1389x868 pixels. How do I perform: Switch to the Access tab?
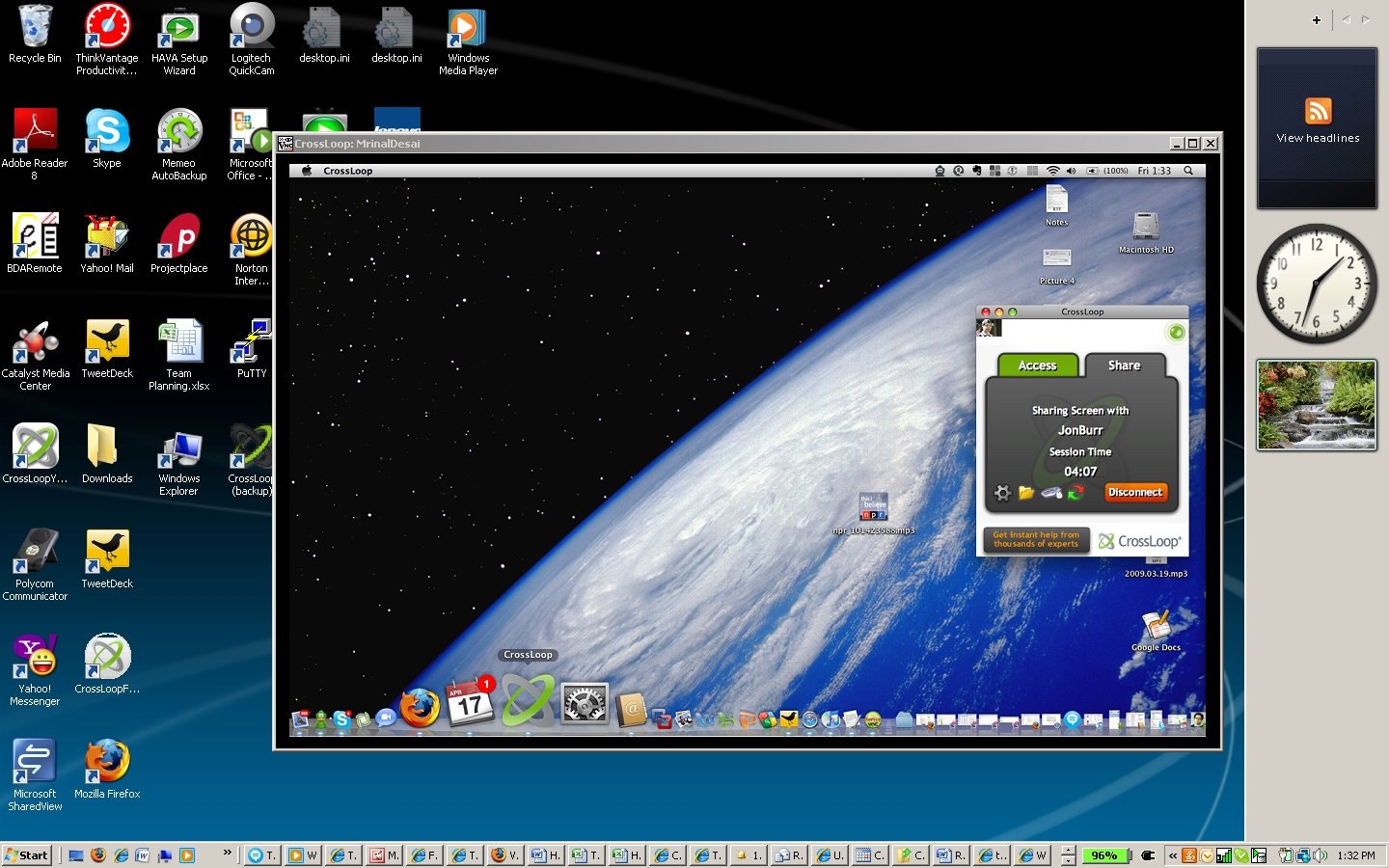click(1037, 366)
